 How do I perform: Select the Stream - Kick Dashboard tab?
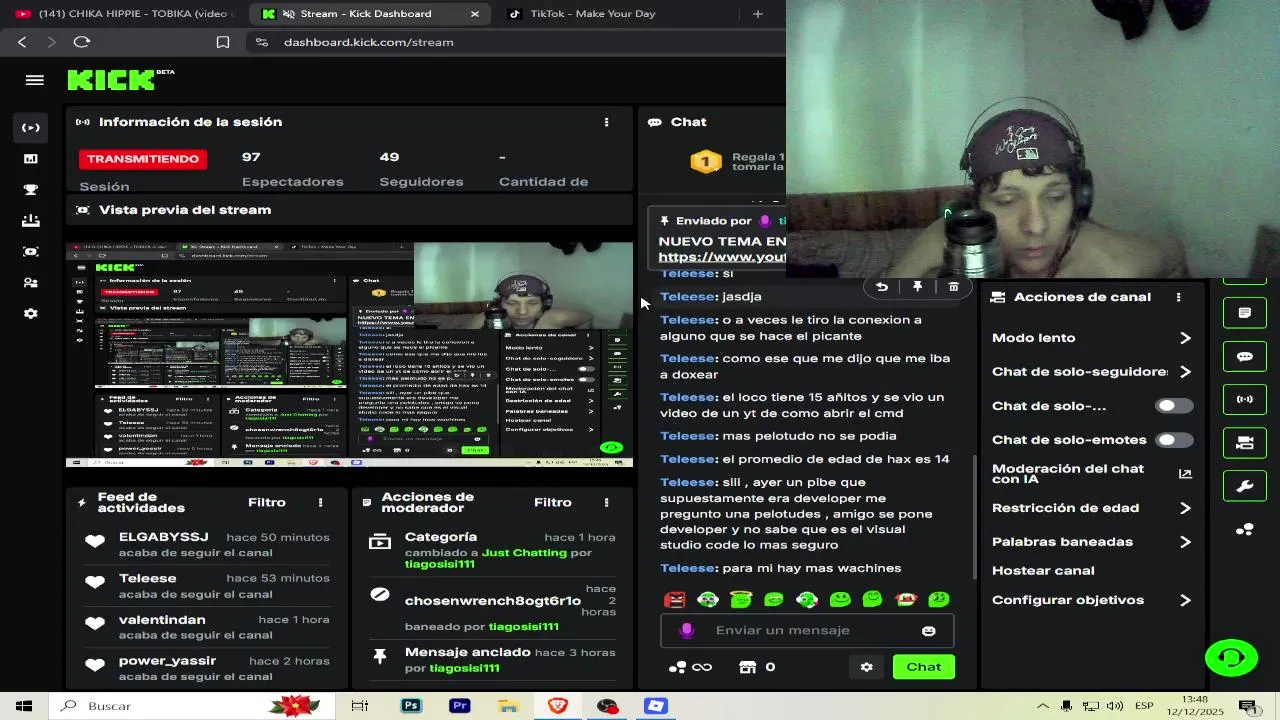tap(369, 14)
